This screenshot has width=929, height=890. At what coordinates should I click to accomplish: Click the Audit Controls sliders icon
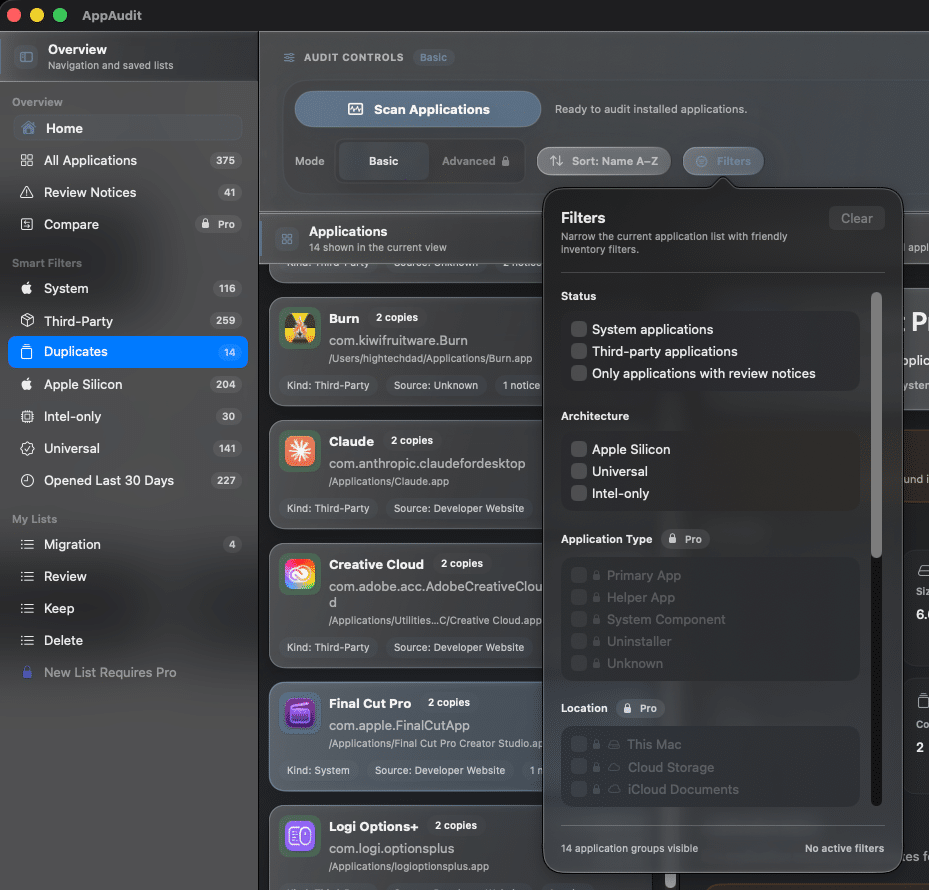[x=289, y=57]
